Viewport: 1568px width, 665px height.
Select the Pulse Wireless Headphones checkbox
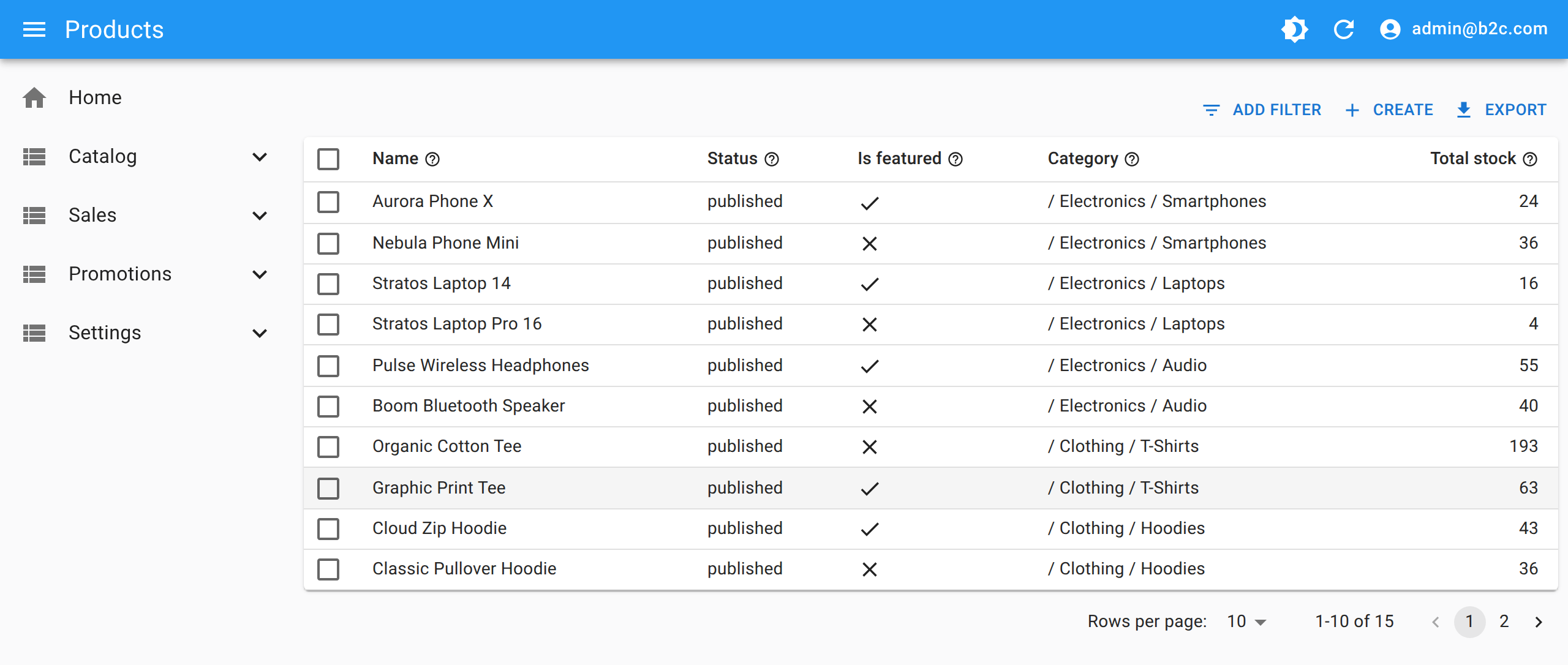tap(328, 366)
